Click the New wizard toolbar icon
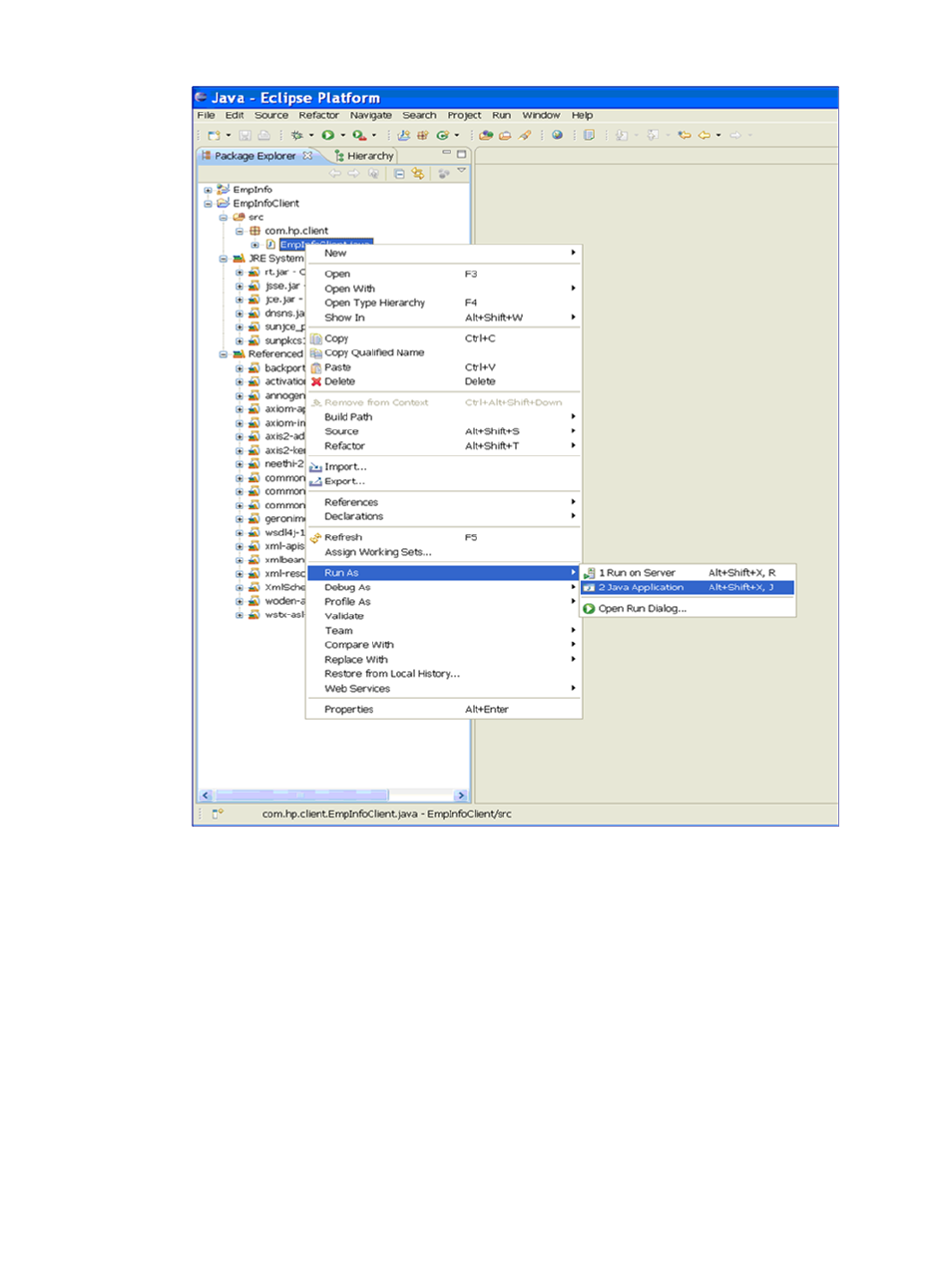Image resolution: width=952 pixels, height=1268 pixels. (214, 136)
